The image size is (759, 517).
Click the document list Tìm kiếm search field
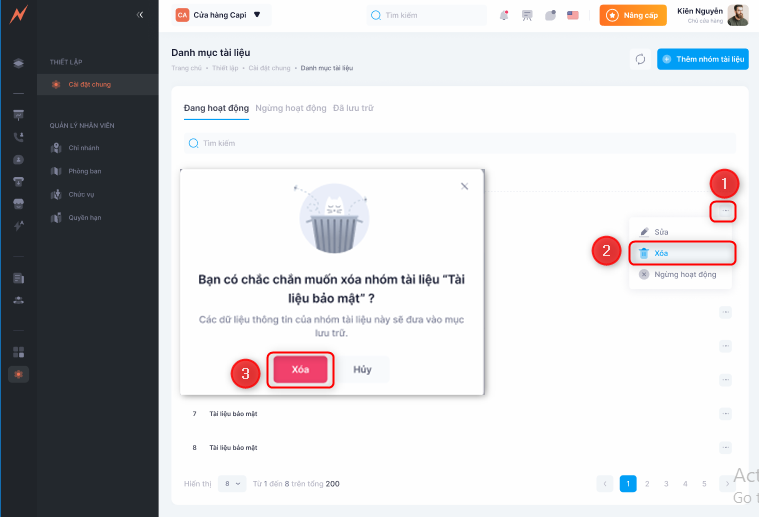tap(459, 143)
